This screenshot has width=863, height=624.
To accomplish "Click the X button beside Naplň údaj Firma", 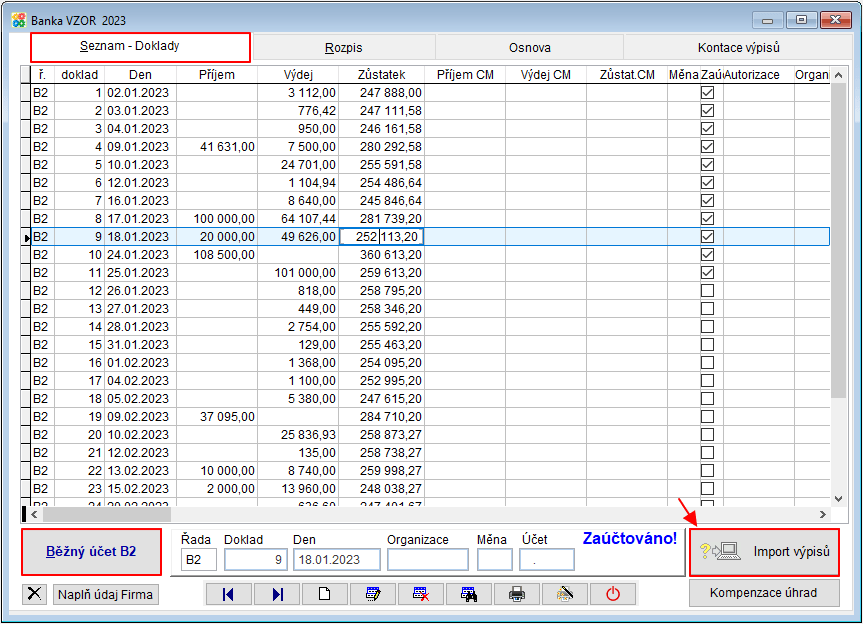I will pos(34,594).
